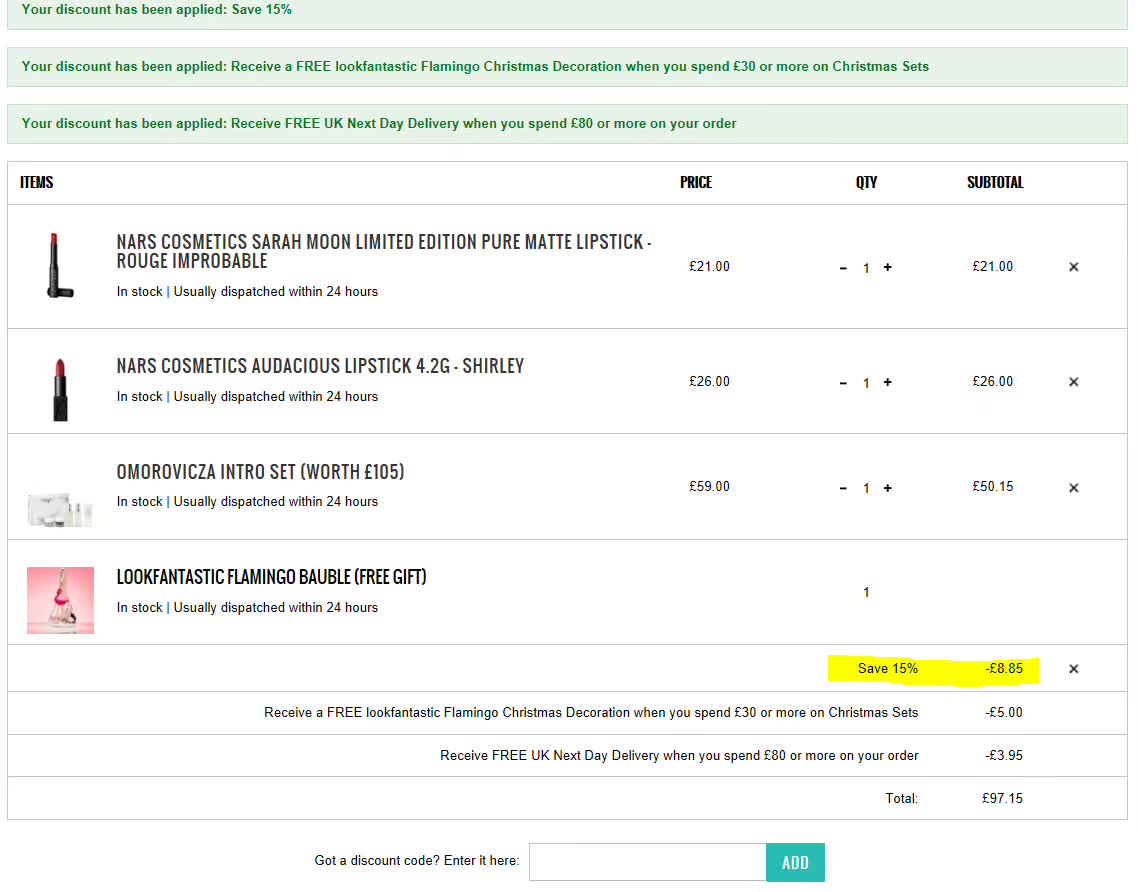
Task: Open the Lookfantastic Flamingo Bauble link
Action: point(271,577)
